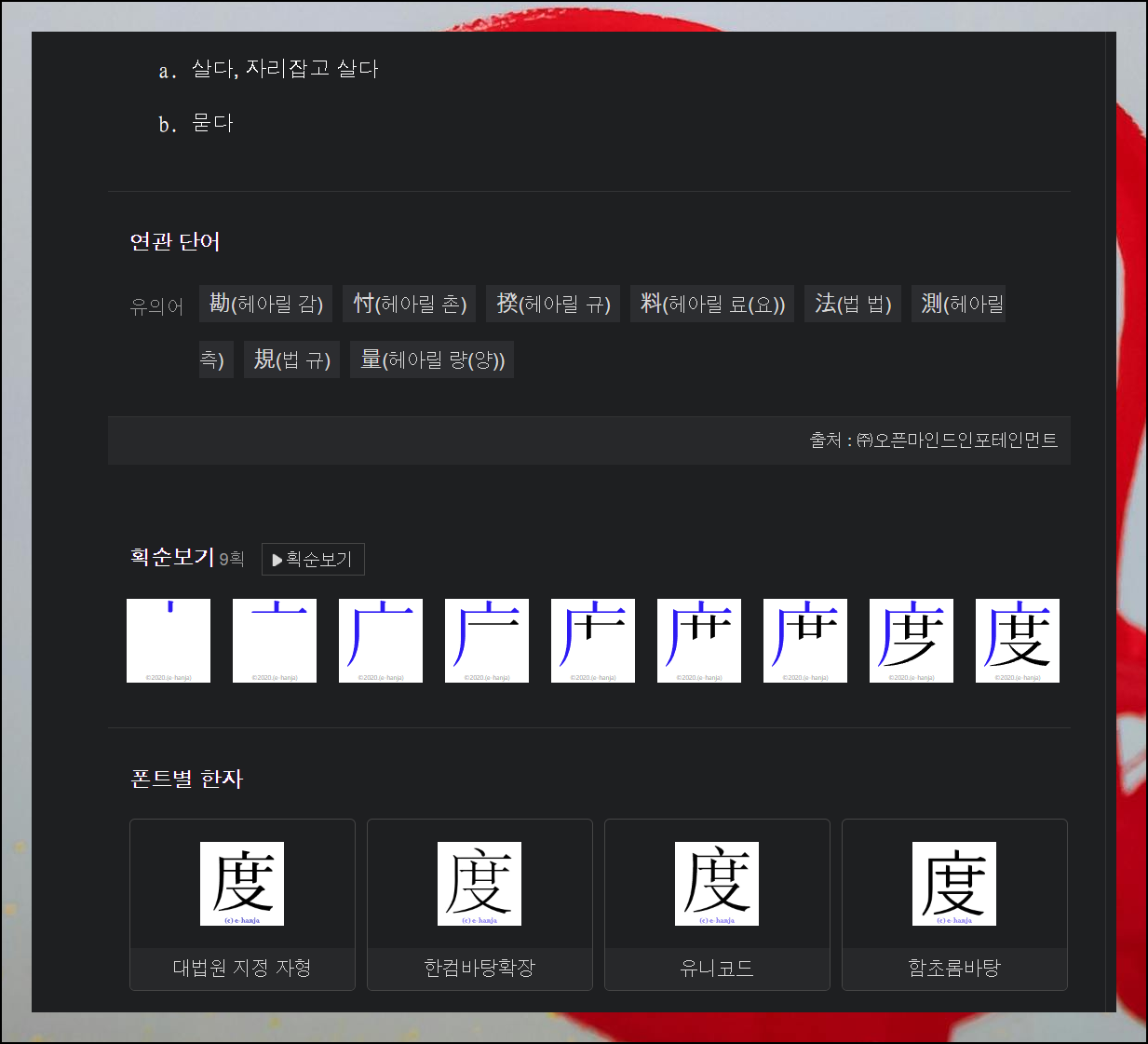This screenshot has width=1148, height=1044.
Task: Open synonym 忖(헤아릴 촌)
Action: pyautogui.click(x=409, y=304)
